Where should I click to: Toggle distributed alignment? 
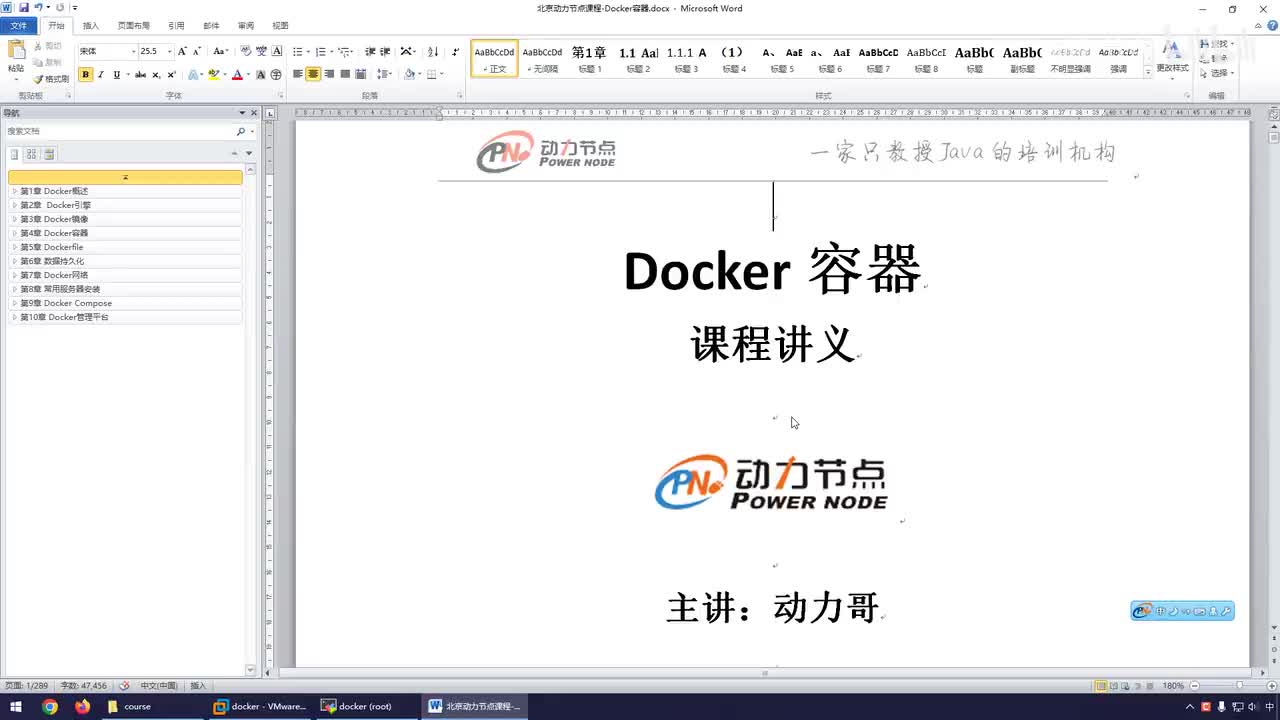click(361, 75)
